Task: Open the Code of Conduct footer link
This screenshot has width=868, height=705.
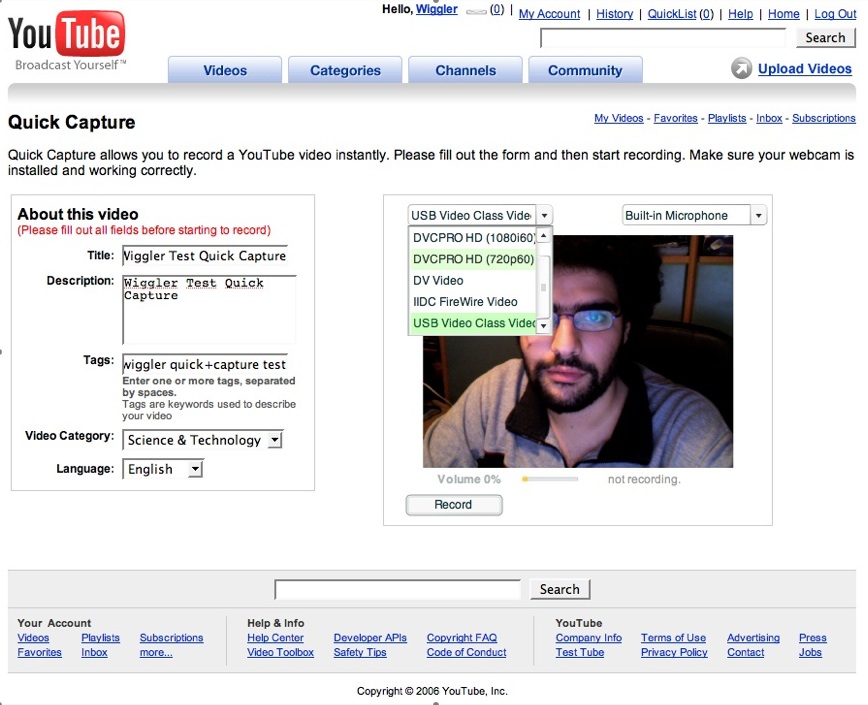Action: (x=466, y=652)
